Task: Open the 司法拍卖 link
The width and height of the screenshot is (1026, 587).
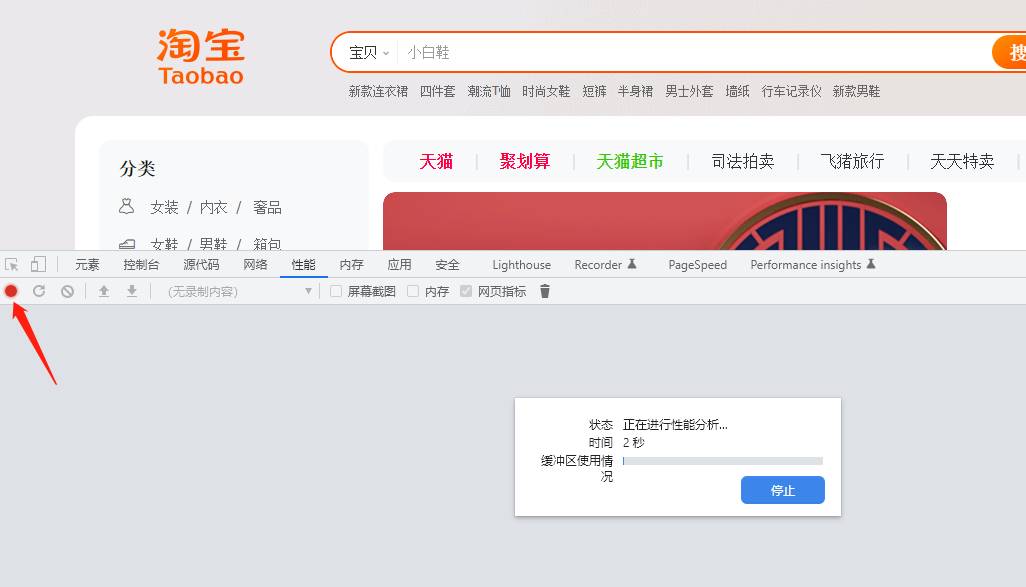Action: [743, 161]
